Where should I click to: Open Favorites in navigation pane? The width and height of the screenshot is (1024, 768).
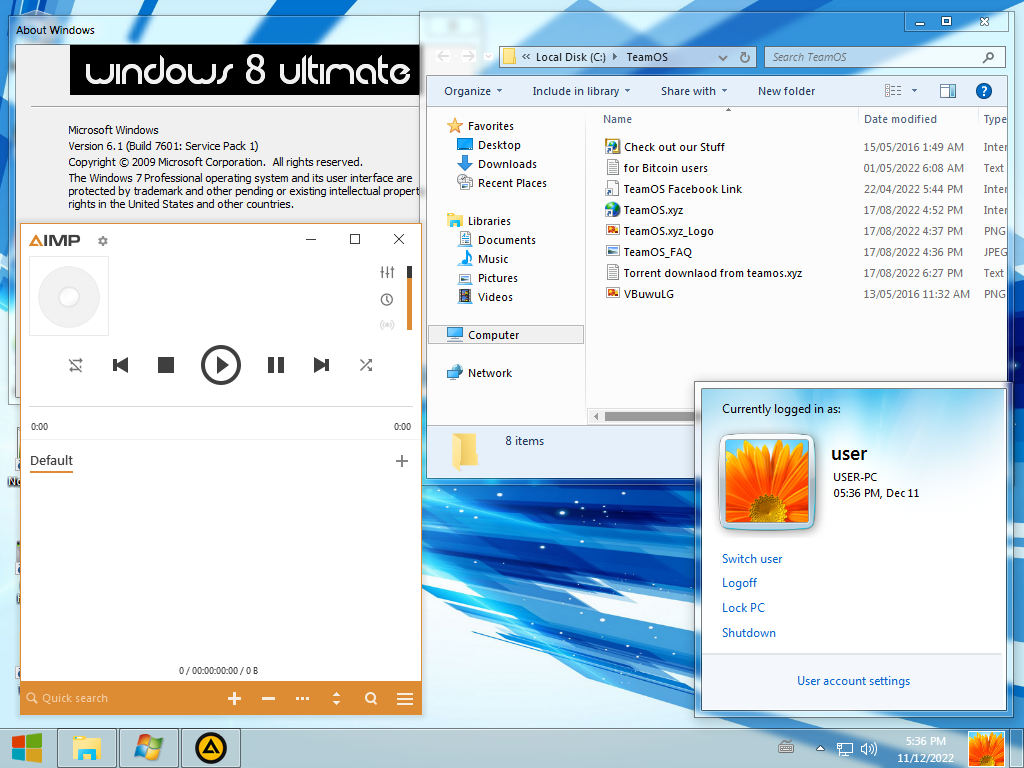[490, 126]
